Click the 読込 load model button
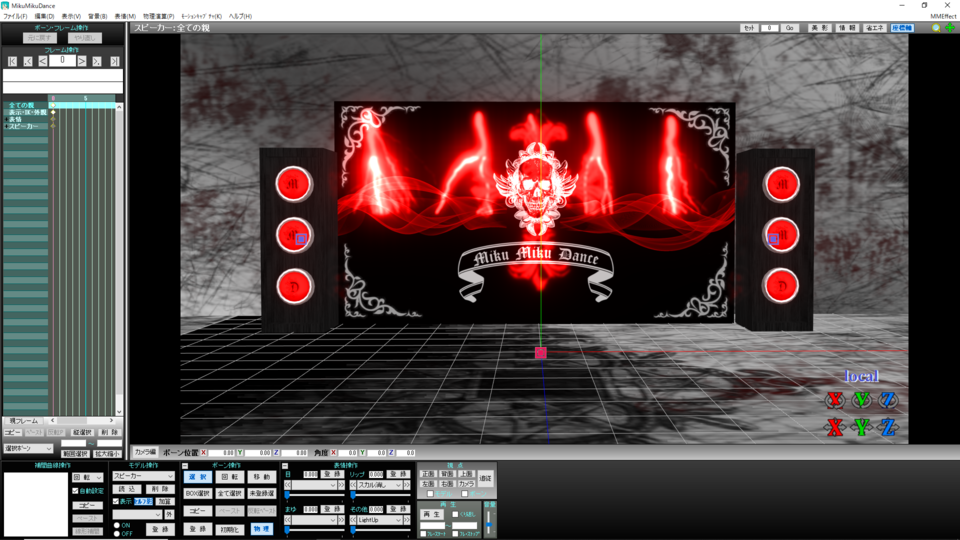Image resolution: width=960 pixels, height=540 pixels. pyautogui.click(x=128, y=489)
